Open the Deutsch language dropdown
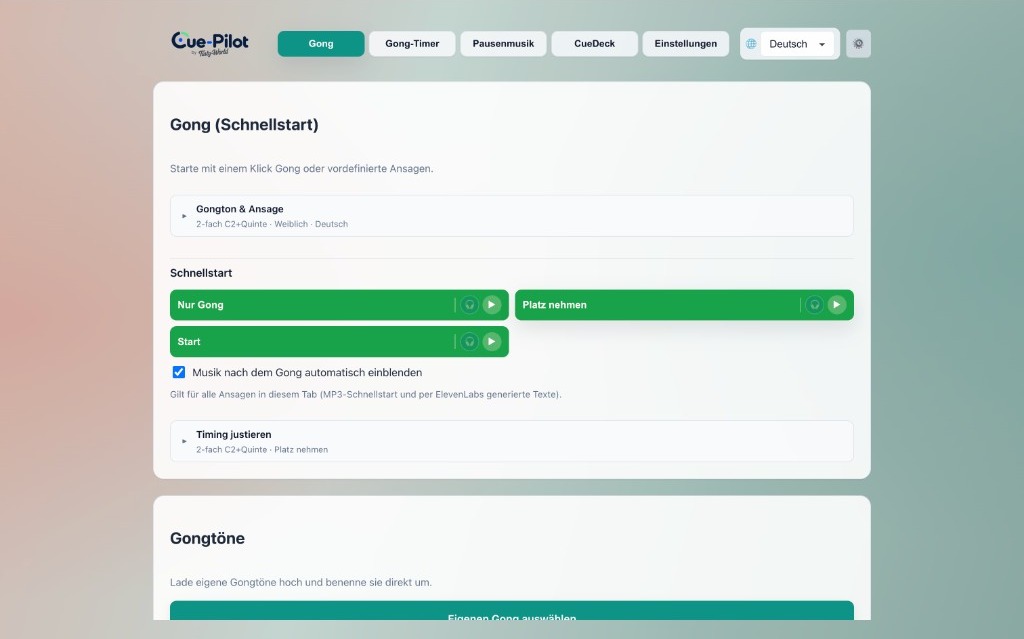Viewport: 1024px width, 639px height. (x=797, y=44)
